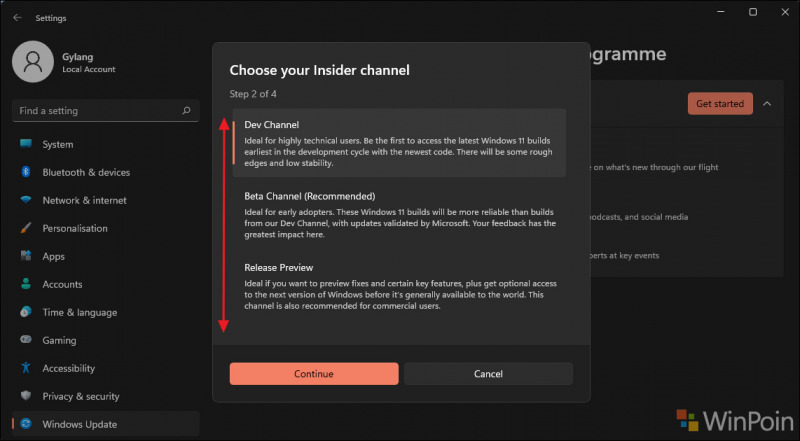The width and height of the screenshot is (800, 441).
Task: Click the Time & language globe icon
Action: click(x=26, y=312)
